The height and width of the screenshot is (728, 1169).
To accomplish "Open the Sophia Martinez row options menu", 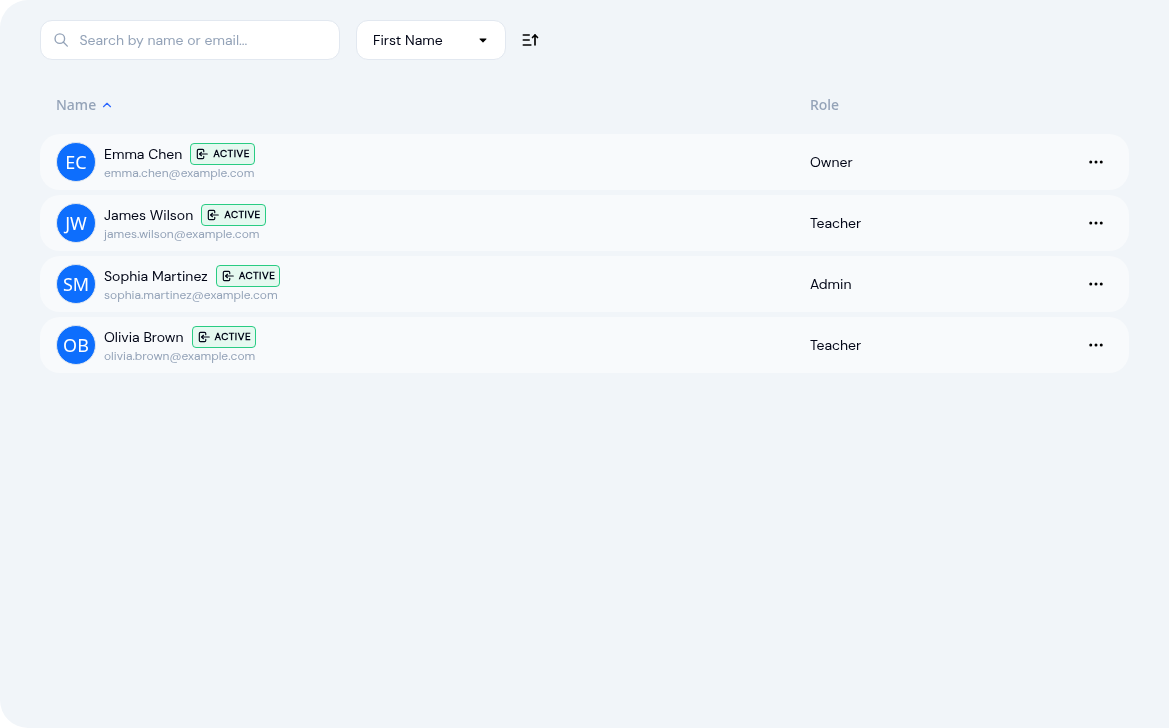I will pos(1095,284).
